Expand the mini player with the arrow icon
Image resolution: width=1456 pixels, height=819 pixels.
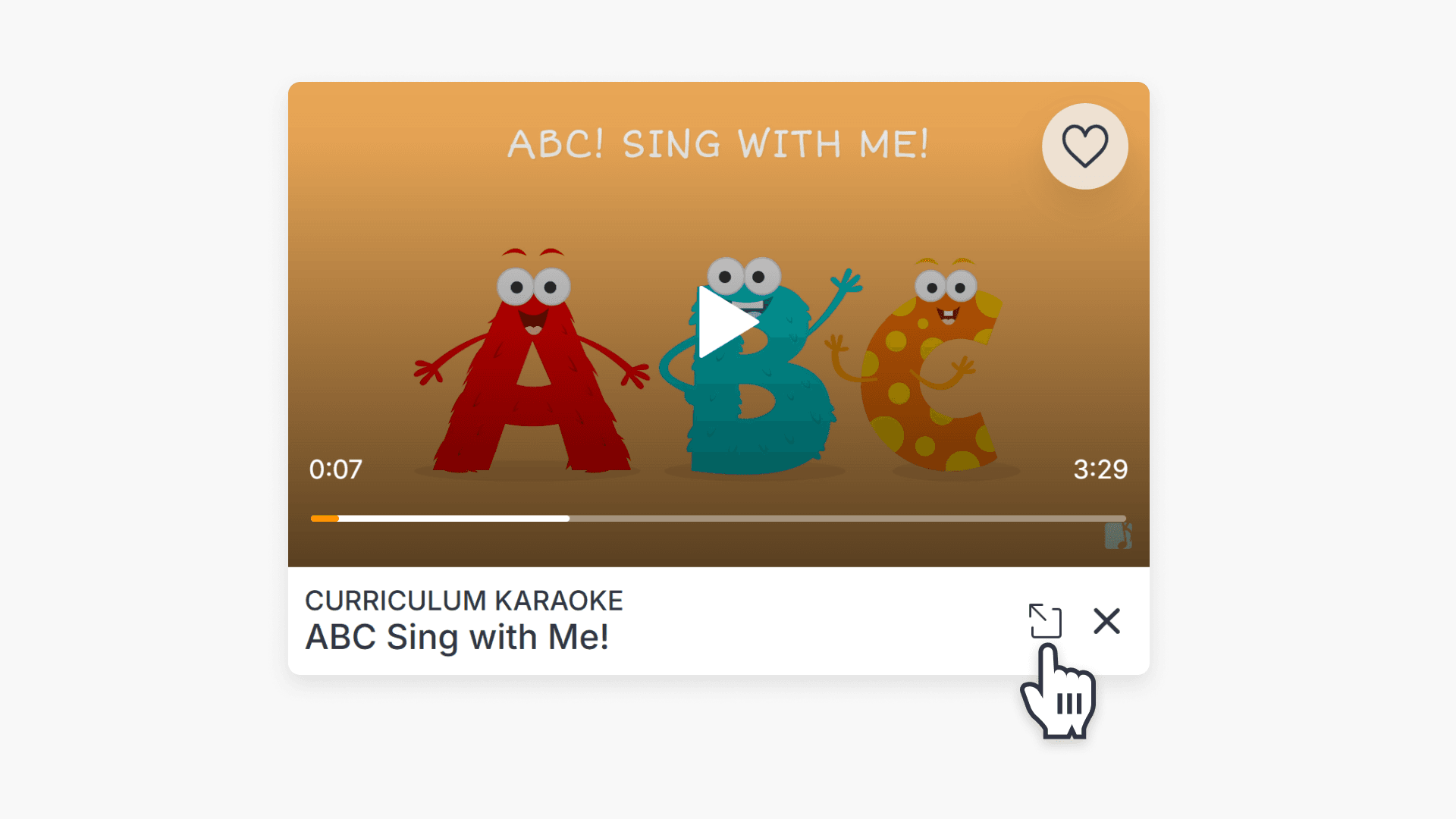pos(1045,621)
